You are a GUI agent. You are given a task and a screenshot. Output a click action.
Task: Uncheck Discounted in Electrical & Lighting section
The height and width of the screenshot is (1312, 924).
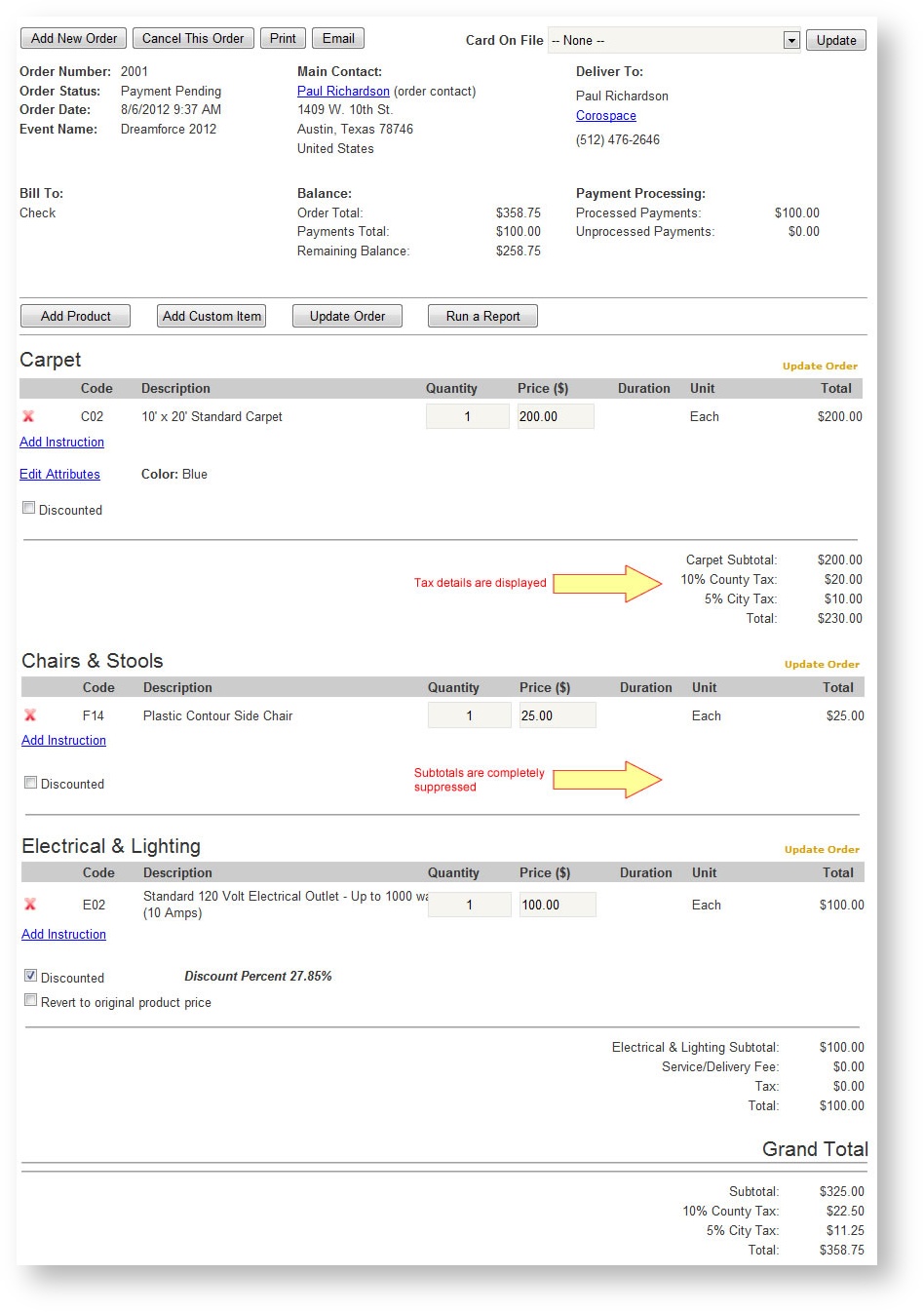30,975
